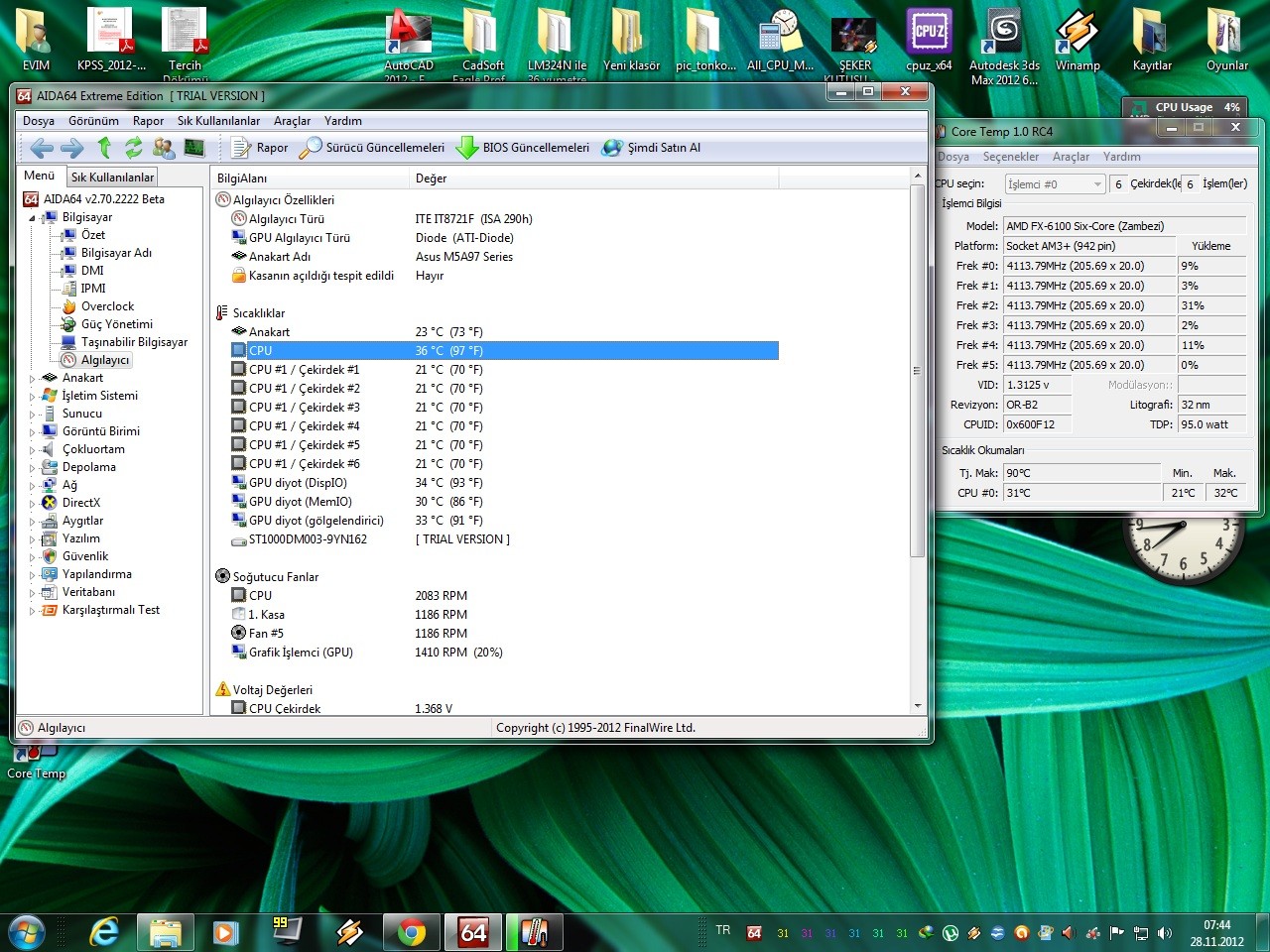Select IPMI tree item
The height and width of the screenshot is (952, 1270).
93,289
